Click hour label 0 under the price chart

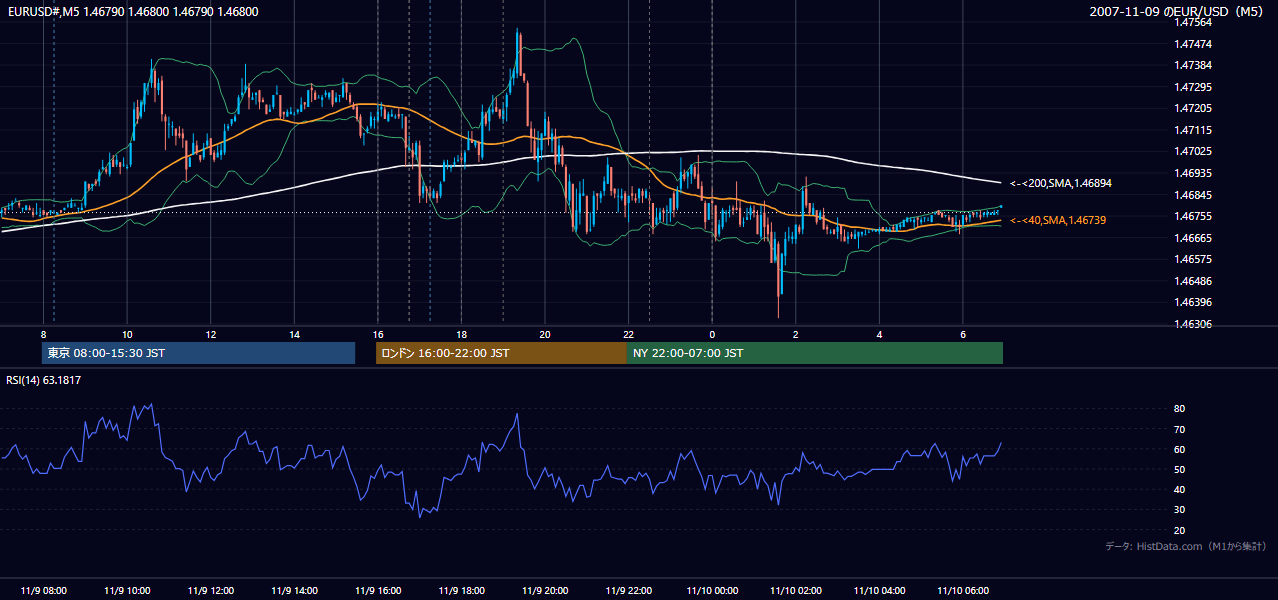click(712, 334)
